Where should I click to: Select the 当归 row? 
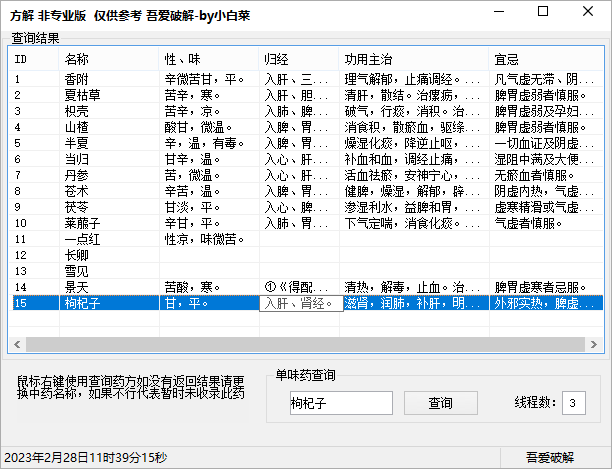point(76,158)
